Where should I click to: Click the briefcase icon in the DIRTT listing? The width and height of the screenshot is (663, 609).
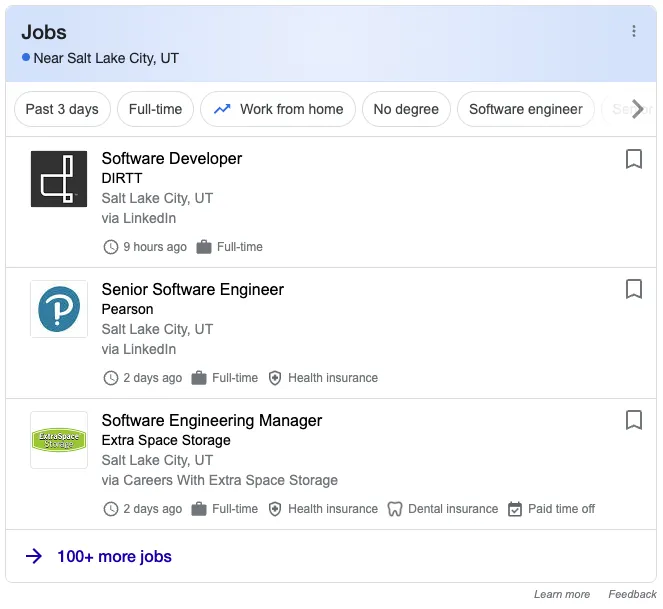click(x=204, y=247)
